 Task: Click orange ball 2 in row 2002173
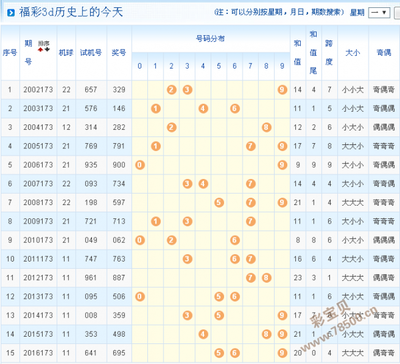pyautogui.click(x=171, y=90)
